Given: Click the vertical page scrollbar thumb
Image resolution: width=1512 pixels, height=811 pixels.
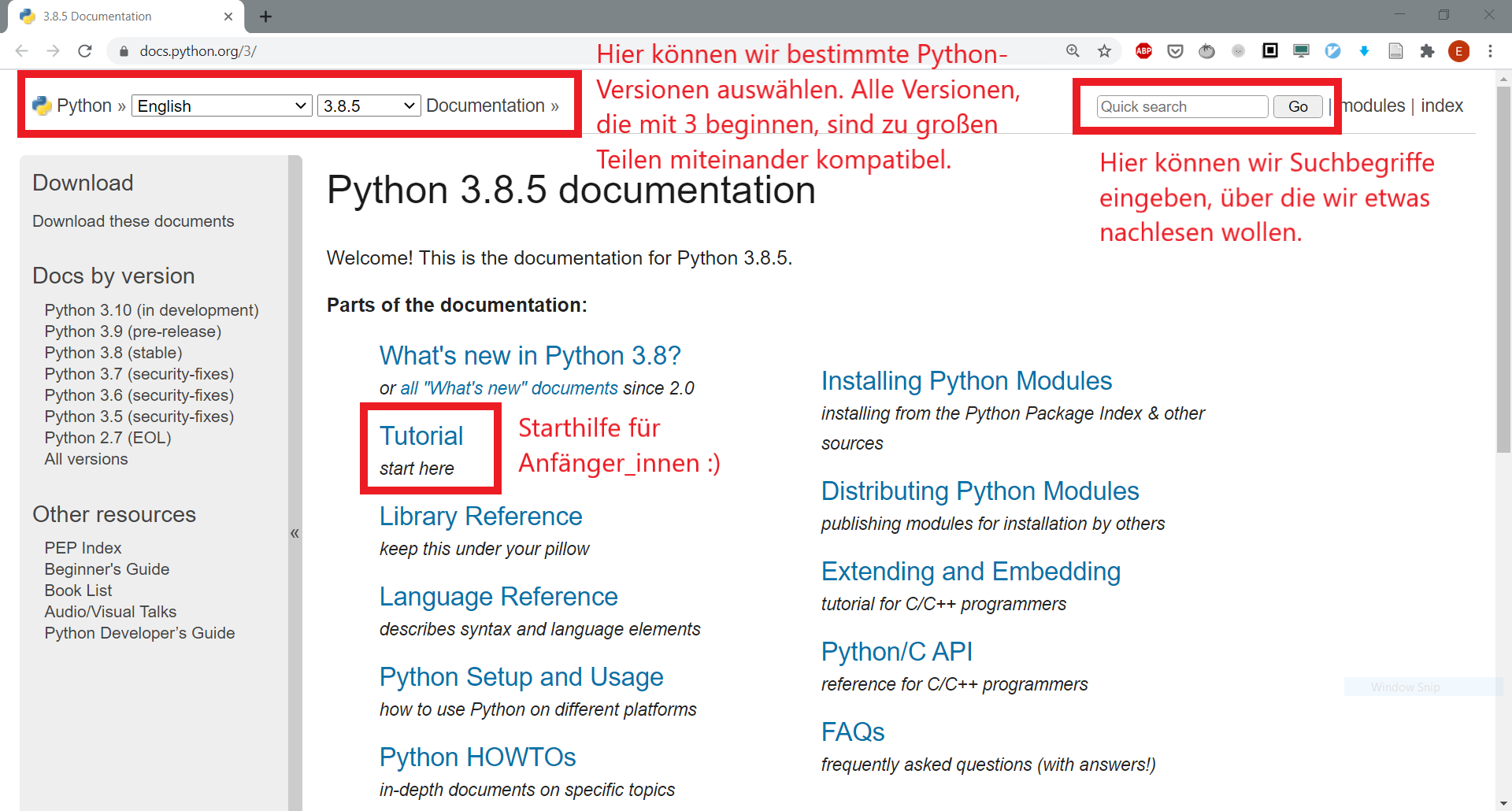Looking at the screenshot, I should (x=1503, y=268).
